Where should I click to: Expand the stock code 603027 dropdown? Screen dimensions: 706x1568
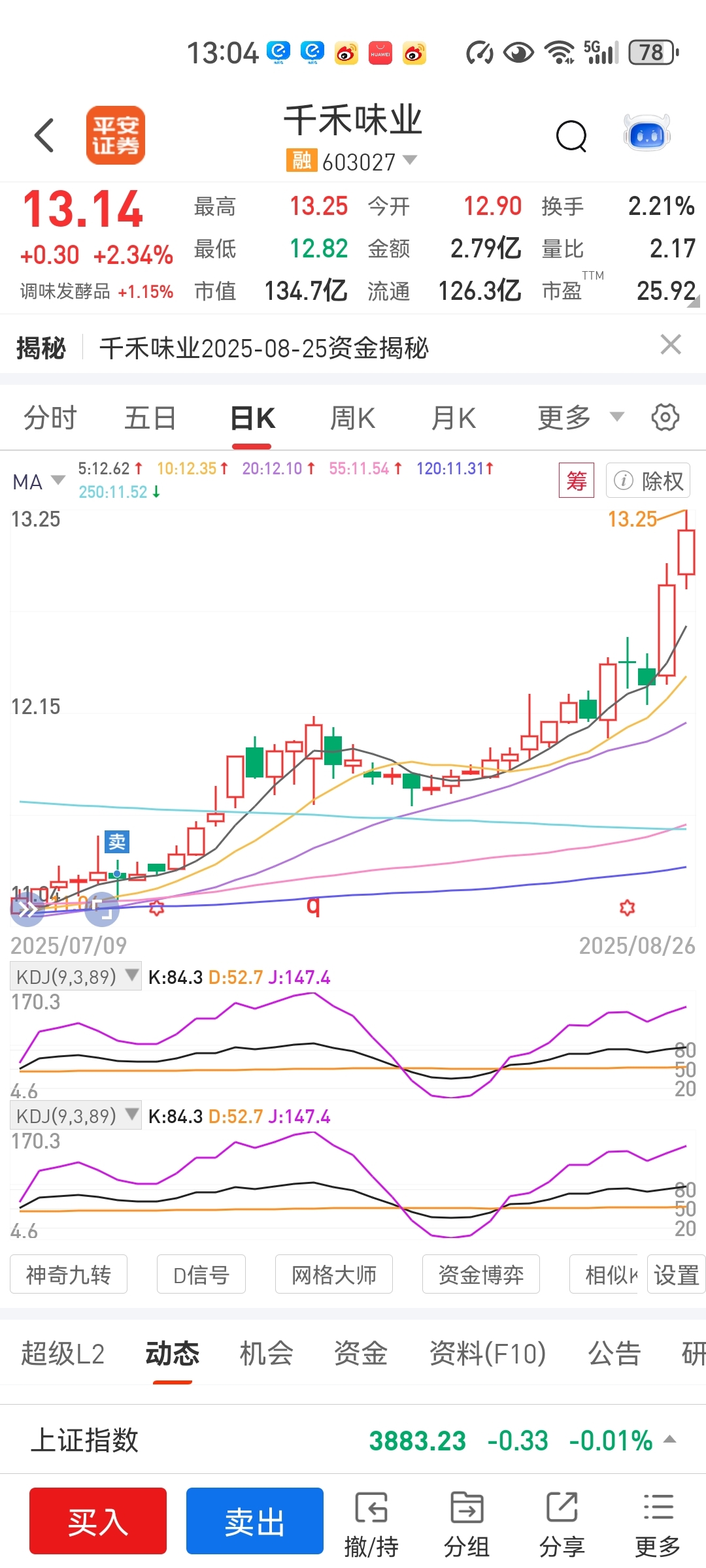(410, 159)
